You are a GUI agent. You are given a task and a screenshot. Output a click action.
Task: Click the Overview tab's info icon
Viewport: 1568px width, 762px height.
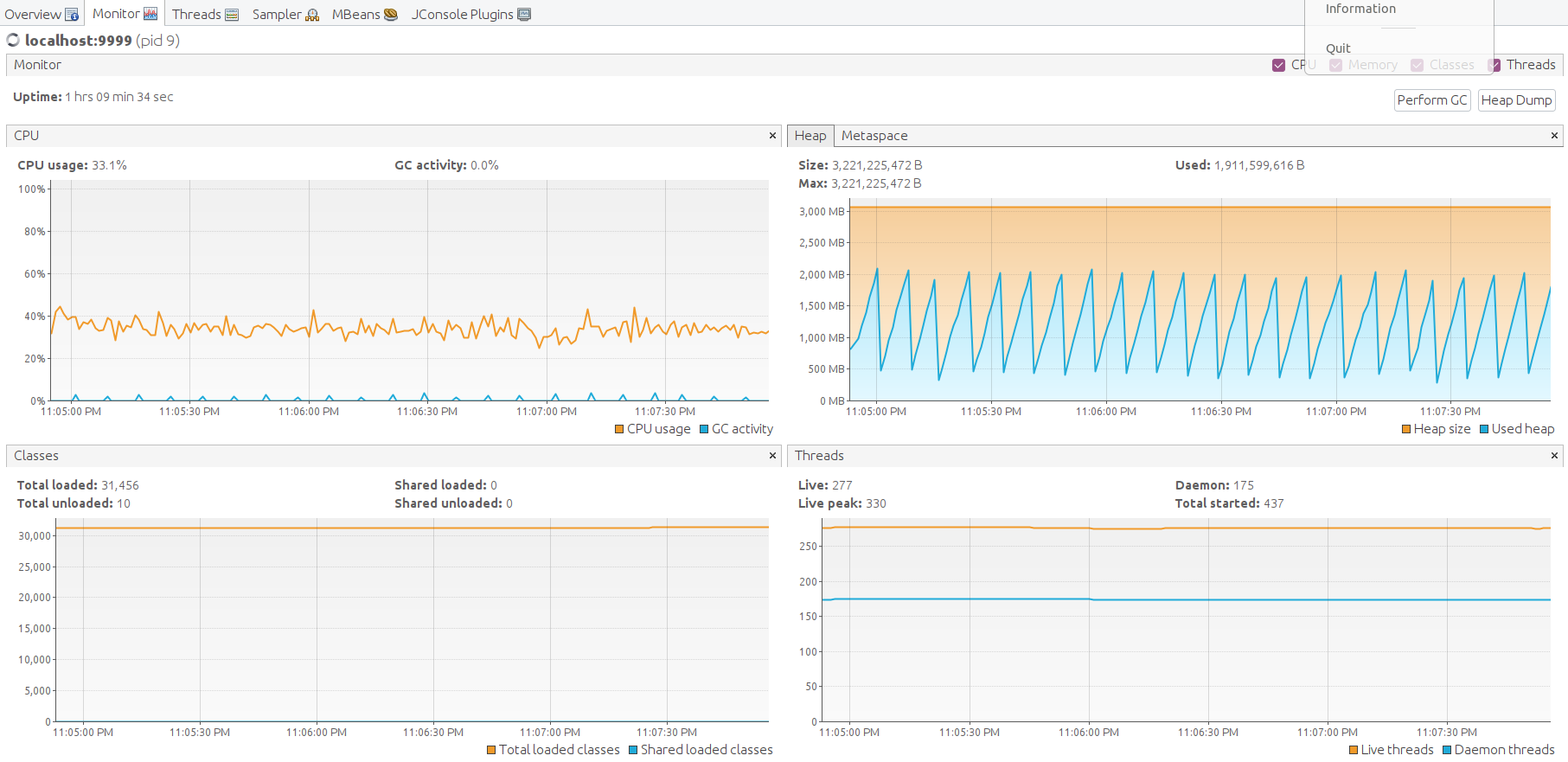(x=72, y=15)
